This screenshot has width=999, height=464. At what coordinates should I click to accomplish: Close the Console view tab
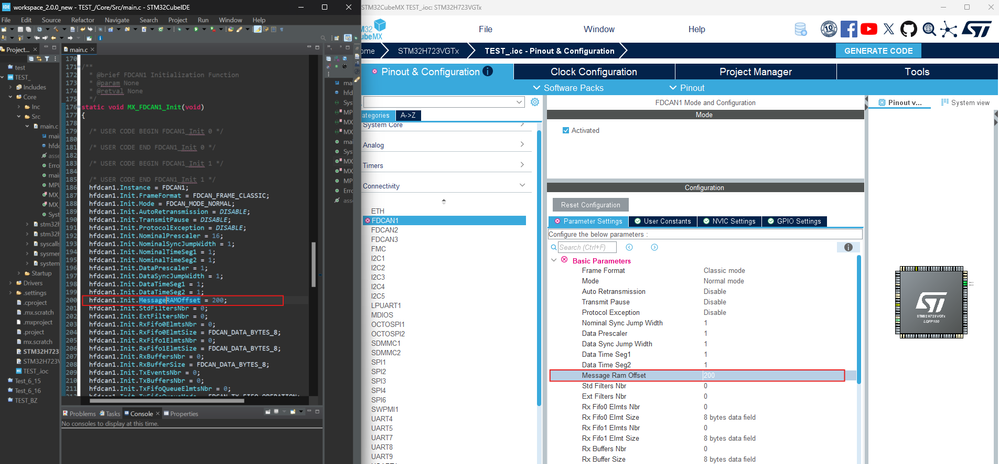(159, 414)
